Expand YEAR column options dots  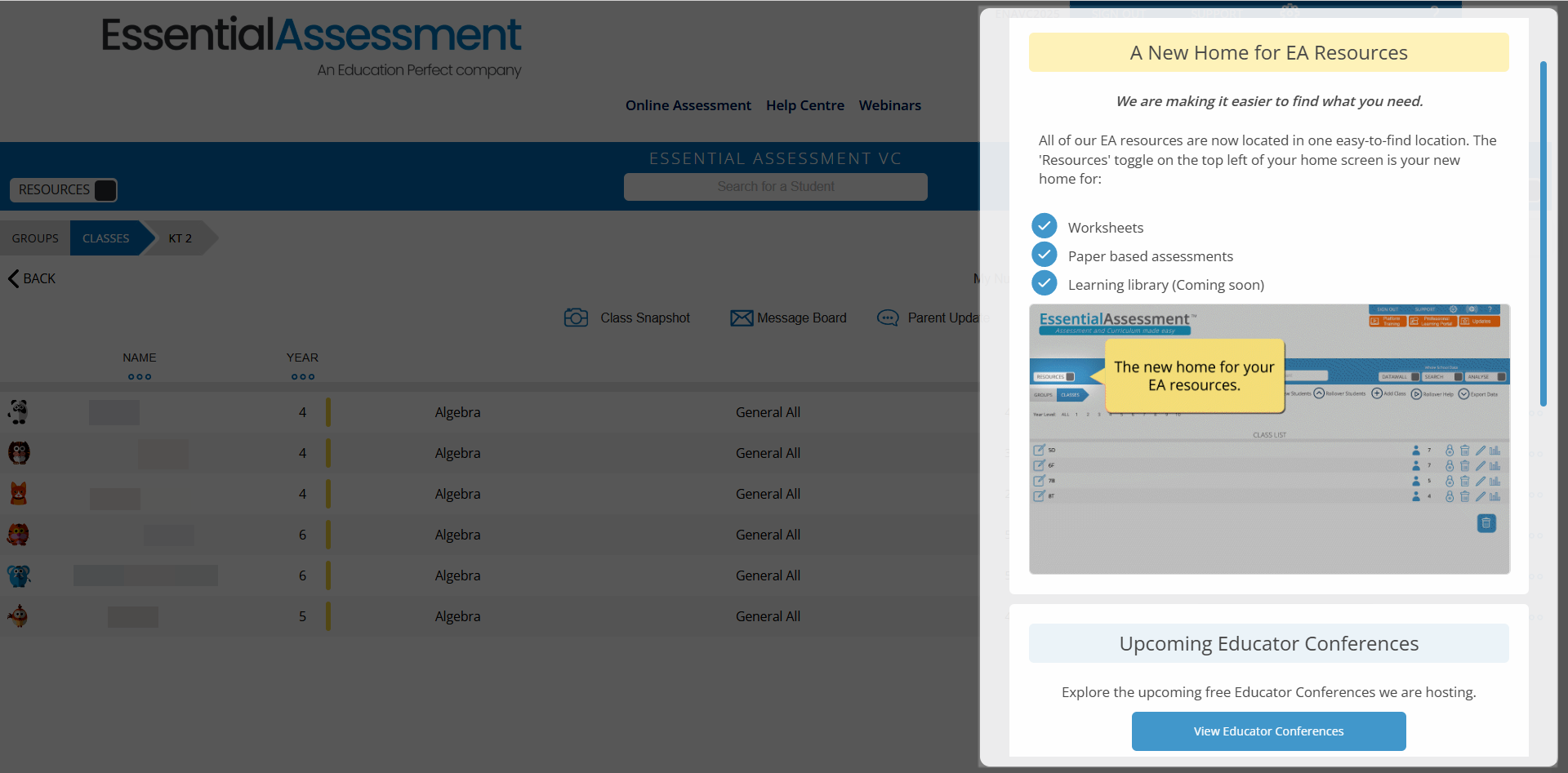pos(303,376)
